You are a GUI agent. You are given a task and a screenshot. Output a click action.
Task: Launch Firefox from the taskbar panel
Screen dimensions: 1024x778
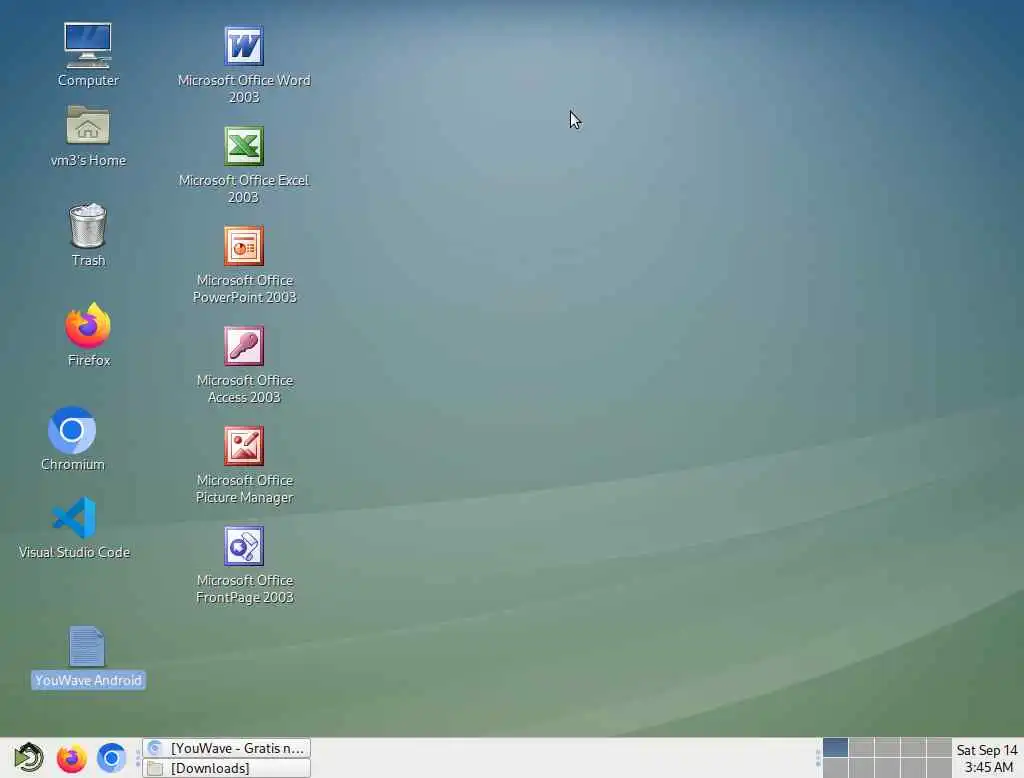coord(71,758)
